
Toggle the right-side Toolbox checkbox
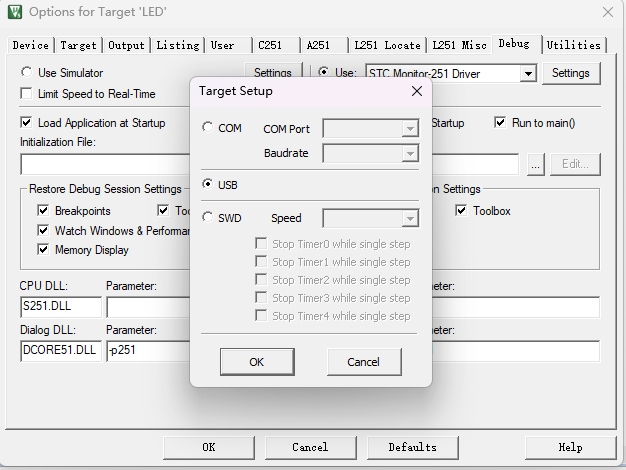(x=461, y=210)
